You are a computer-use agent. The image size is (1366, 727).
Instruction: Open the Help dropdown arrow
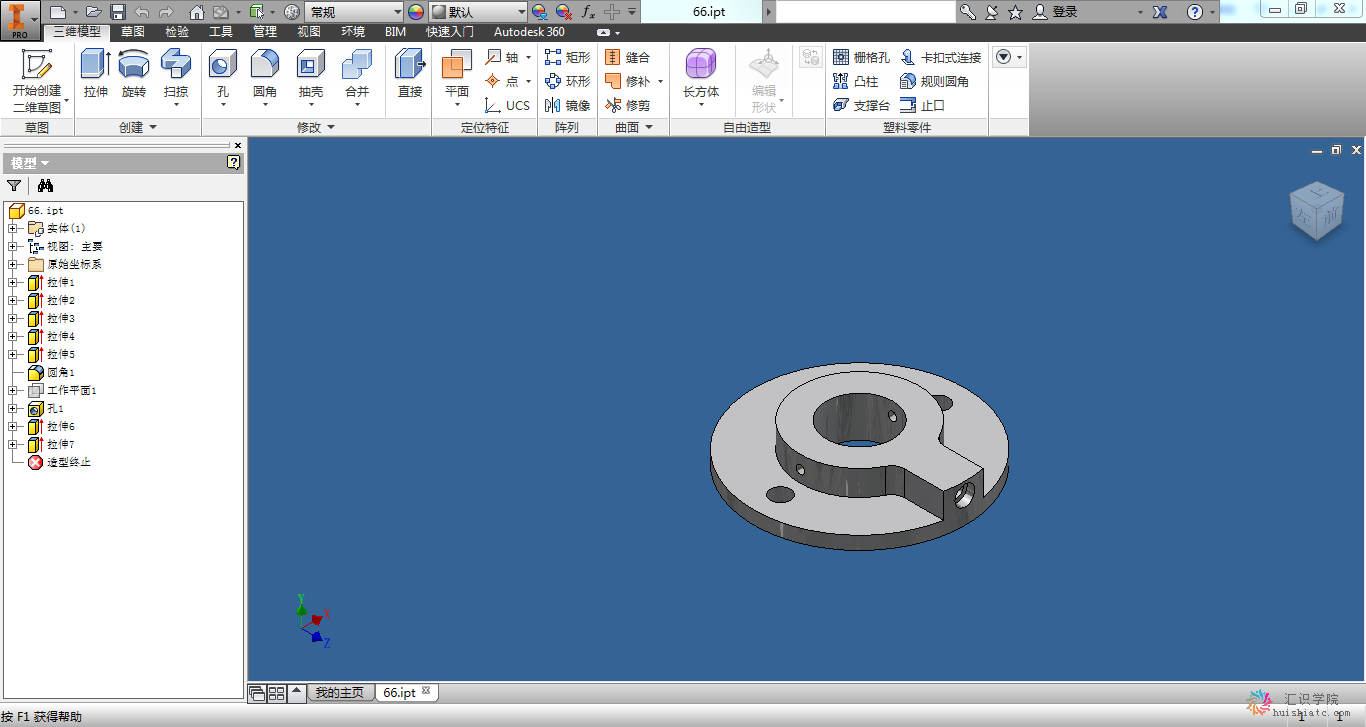coord(1213,12)
